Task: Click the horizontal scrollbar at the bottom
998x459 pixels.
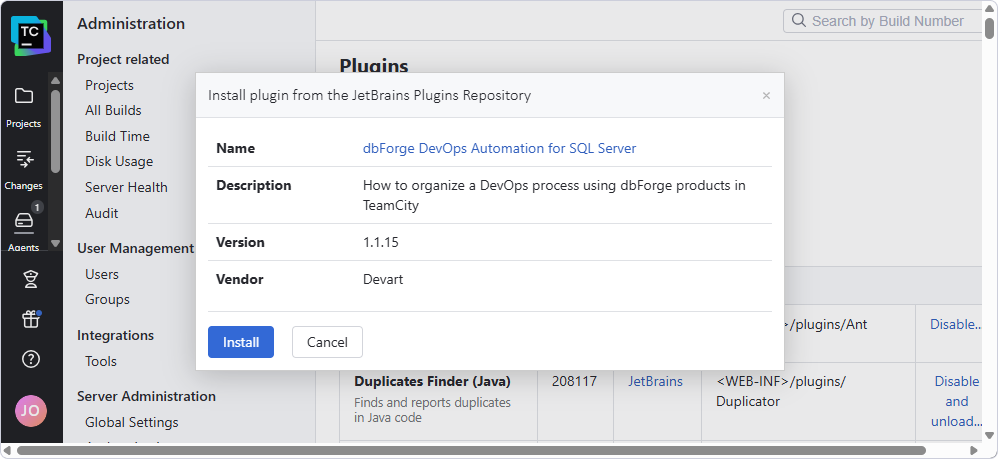Action: [471, 451]
